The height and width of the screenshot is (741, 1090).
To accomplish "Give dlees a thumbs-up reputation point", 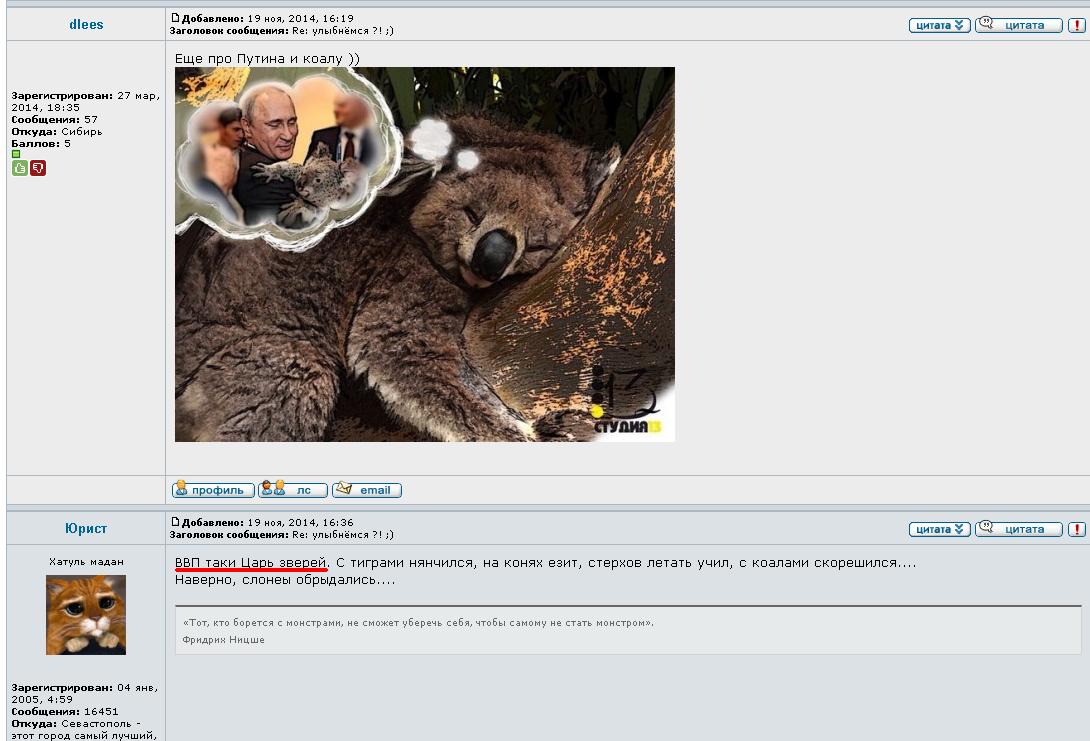I will click(19, 168).
